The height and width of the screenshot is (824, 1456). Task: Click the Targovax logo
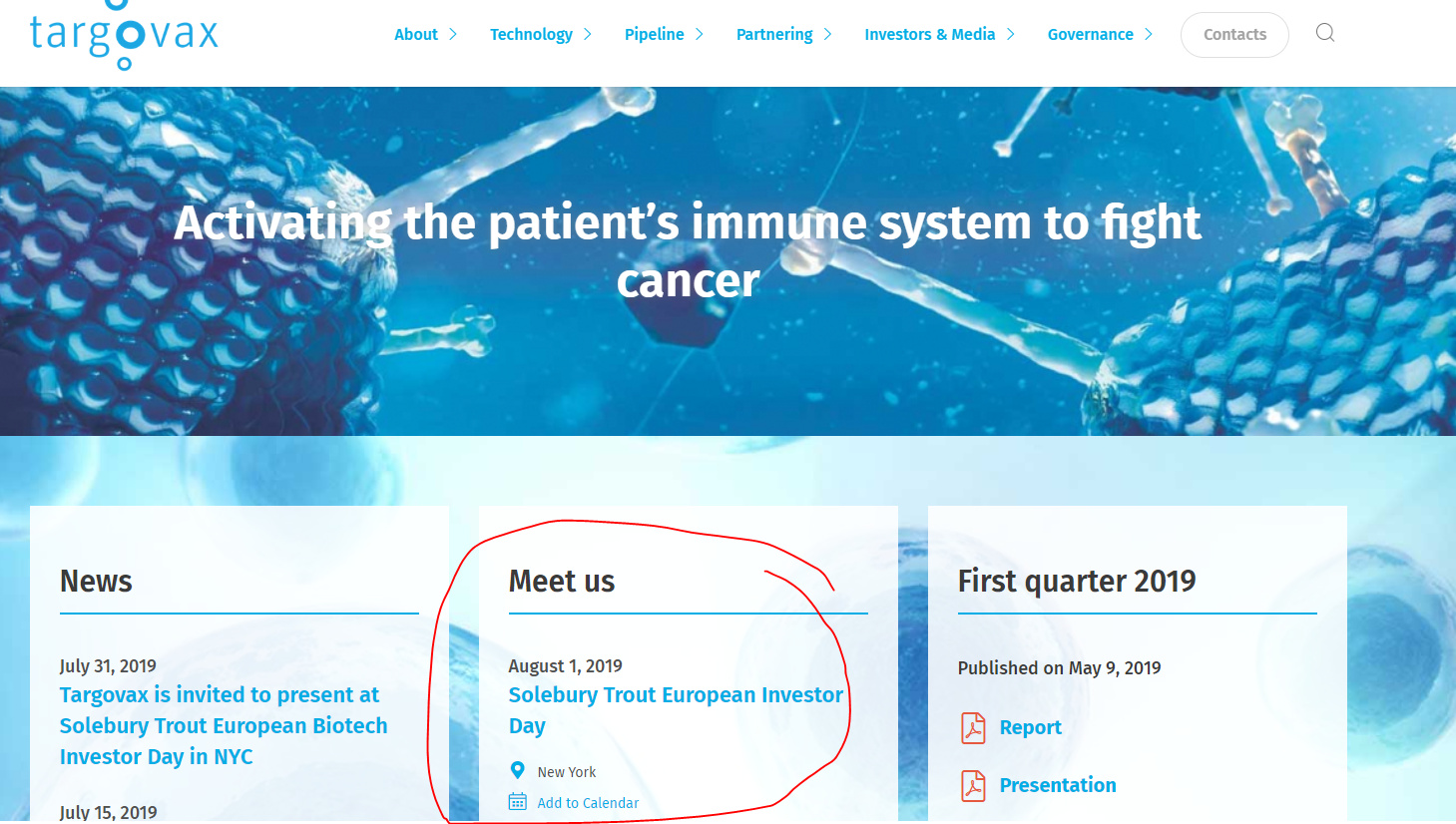pyautogui.click(x=124, y=35)
